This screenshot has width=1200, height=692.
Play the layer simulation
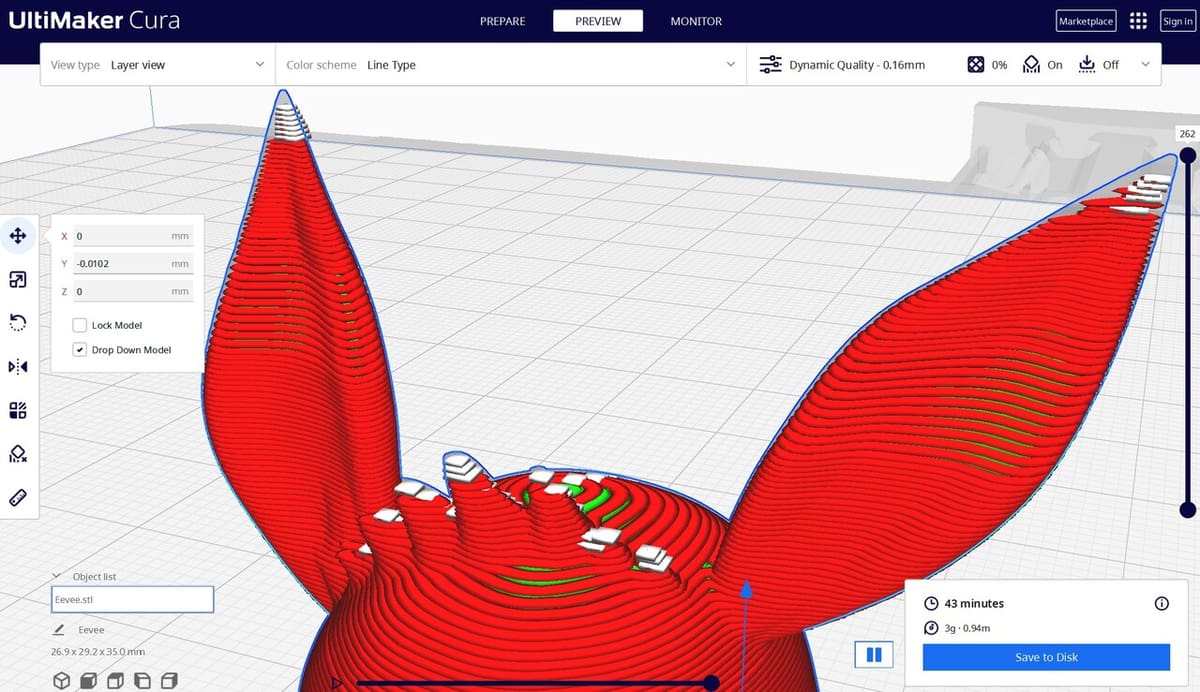[337, 683]
